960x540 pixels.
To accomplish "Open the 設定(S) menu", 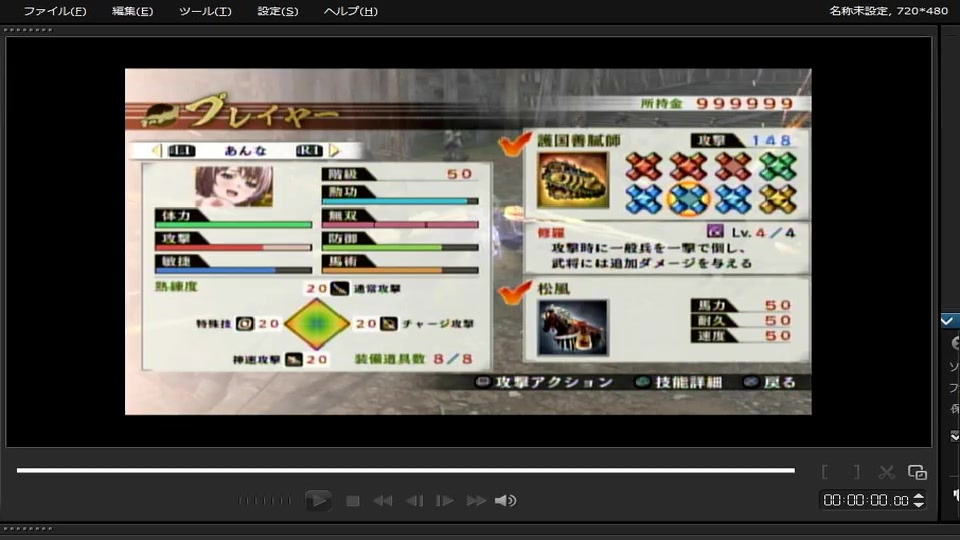I will [x=277, y=11].
